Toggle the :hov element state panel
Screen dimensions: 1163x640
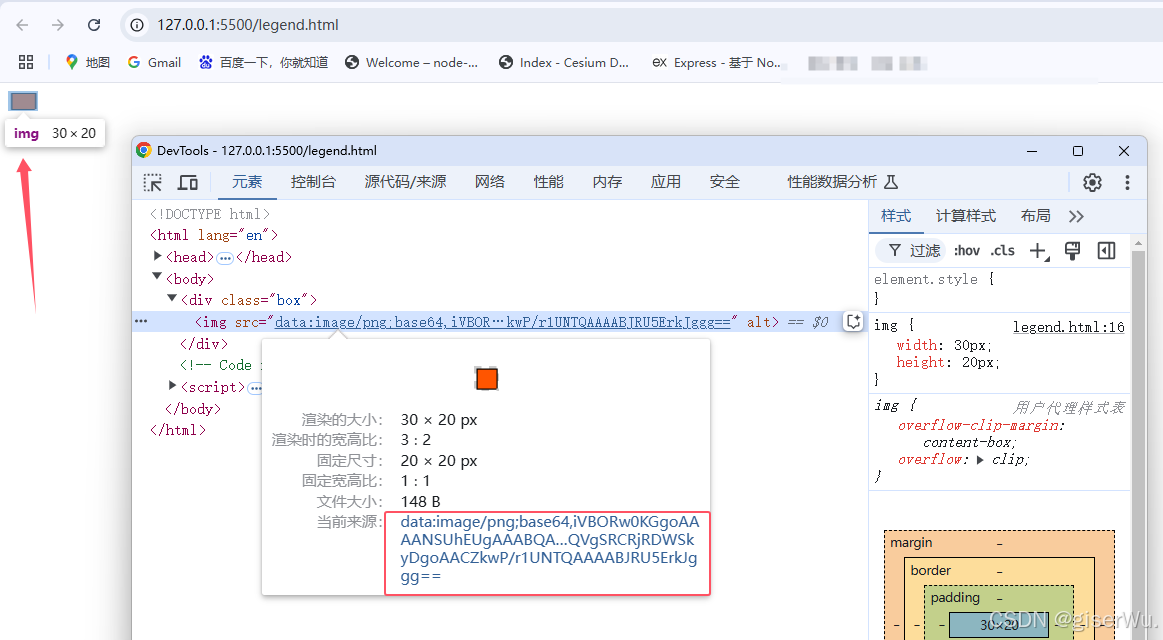coord(966,251)
